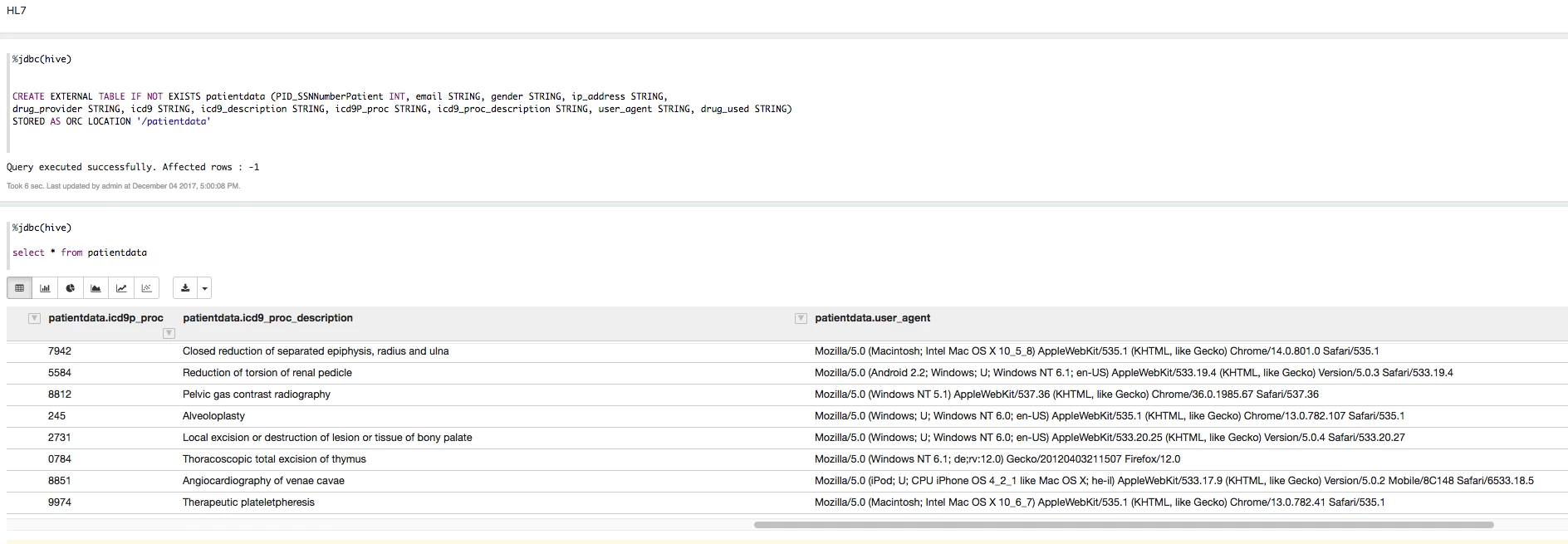Select the '0784' procedure code cell
Image resolution: width=1568 pixels, height=544 pixels.
(60, 459)
